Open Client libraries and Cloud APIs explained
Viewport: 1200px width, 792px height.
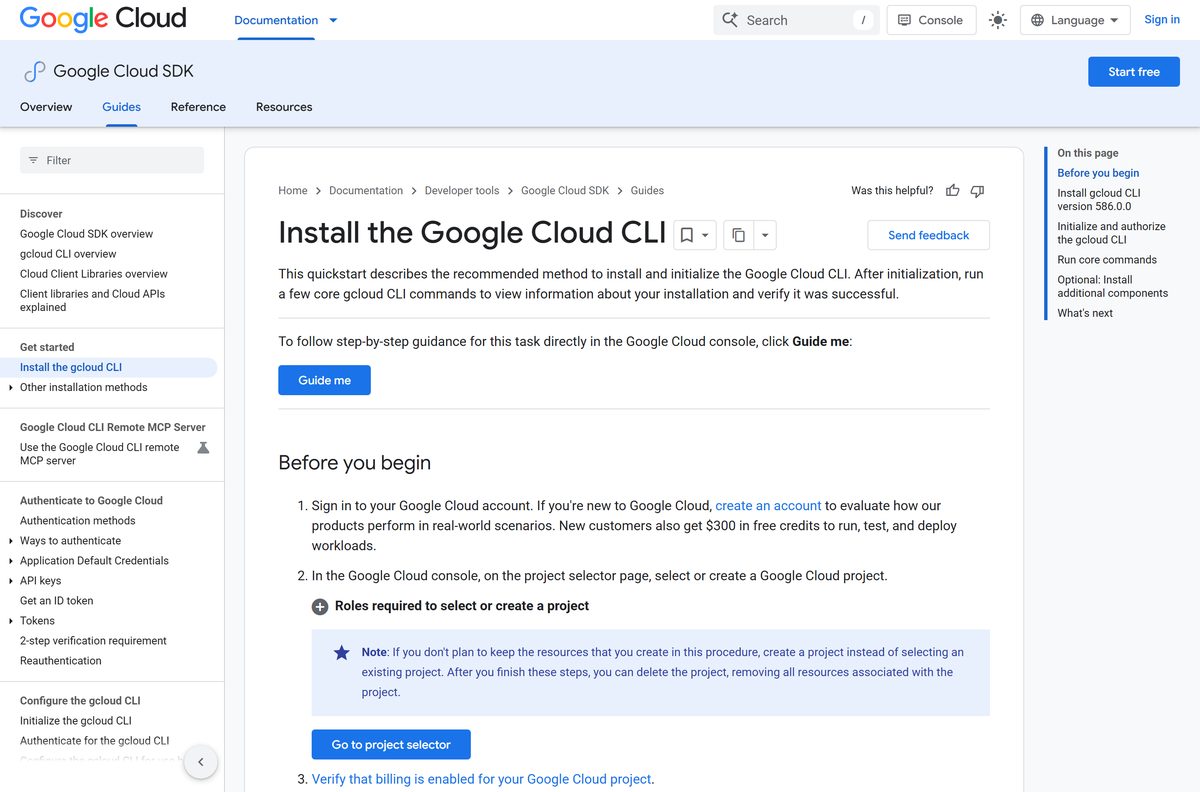pos(92,300)
